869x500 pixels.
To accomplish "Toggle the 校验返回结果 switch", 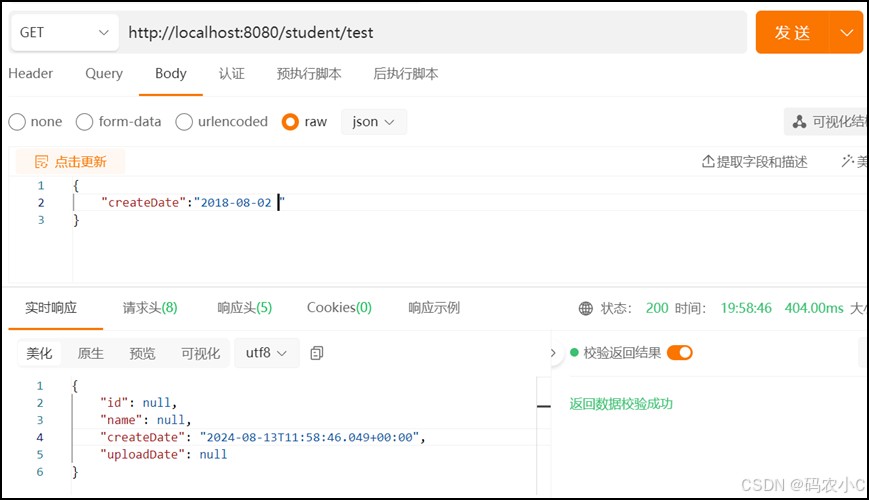I will pyautogui.click(x=679, y=353).
